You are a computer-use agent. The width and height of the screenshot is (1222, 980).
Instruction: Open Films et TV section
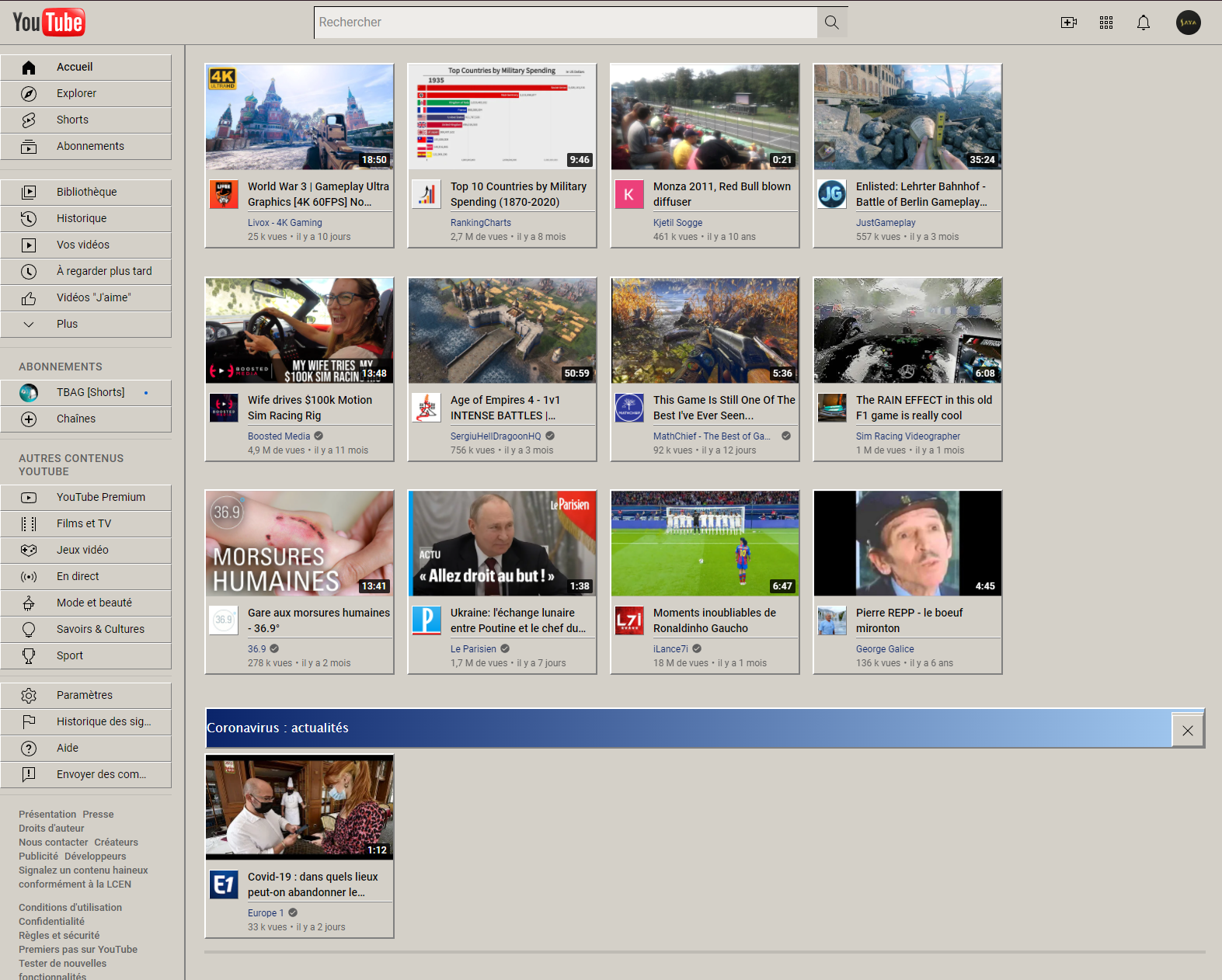coord(85,524)
